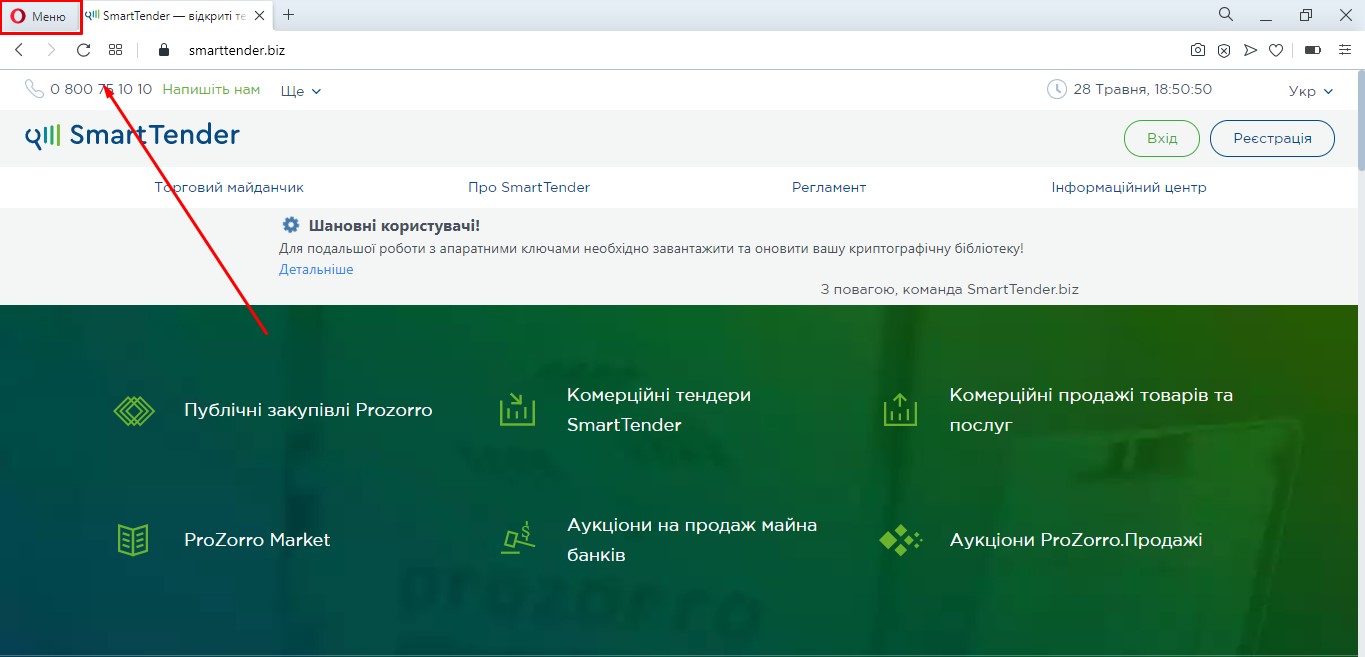This screenshot has width=1365, height=657.
Task: Open a new tab with plus button
Action: tap(289, 15)
